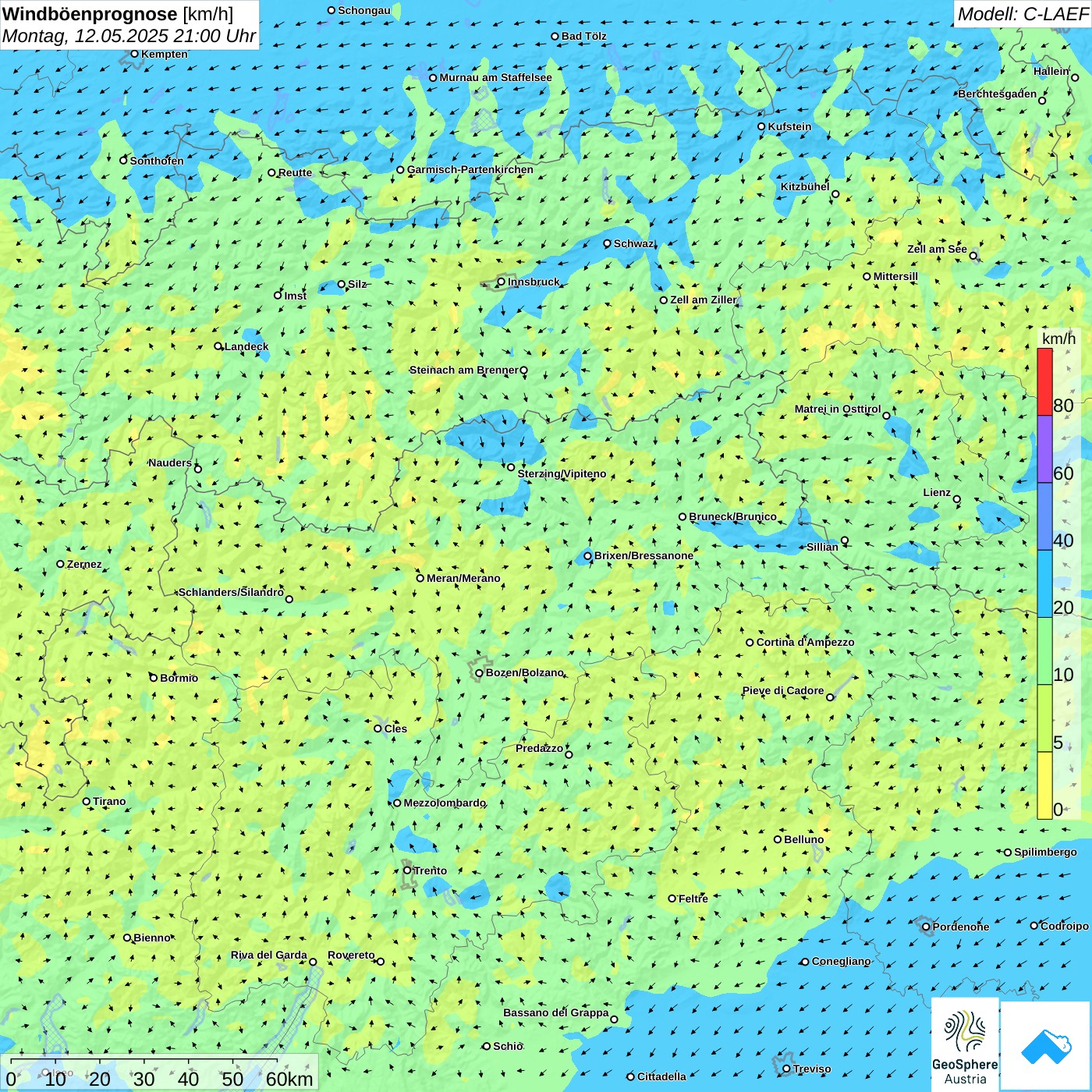Click the Sonthofen label

(157, 161)
